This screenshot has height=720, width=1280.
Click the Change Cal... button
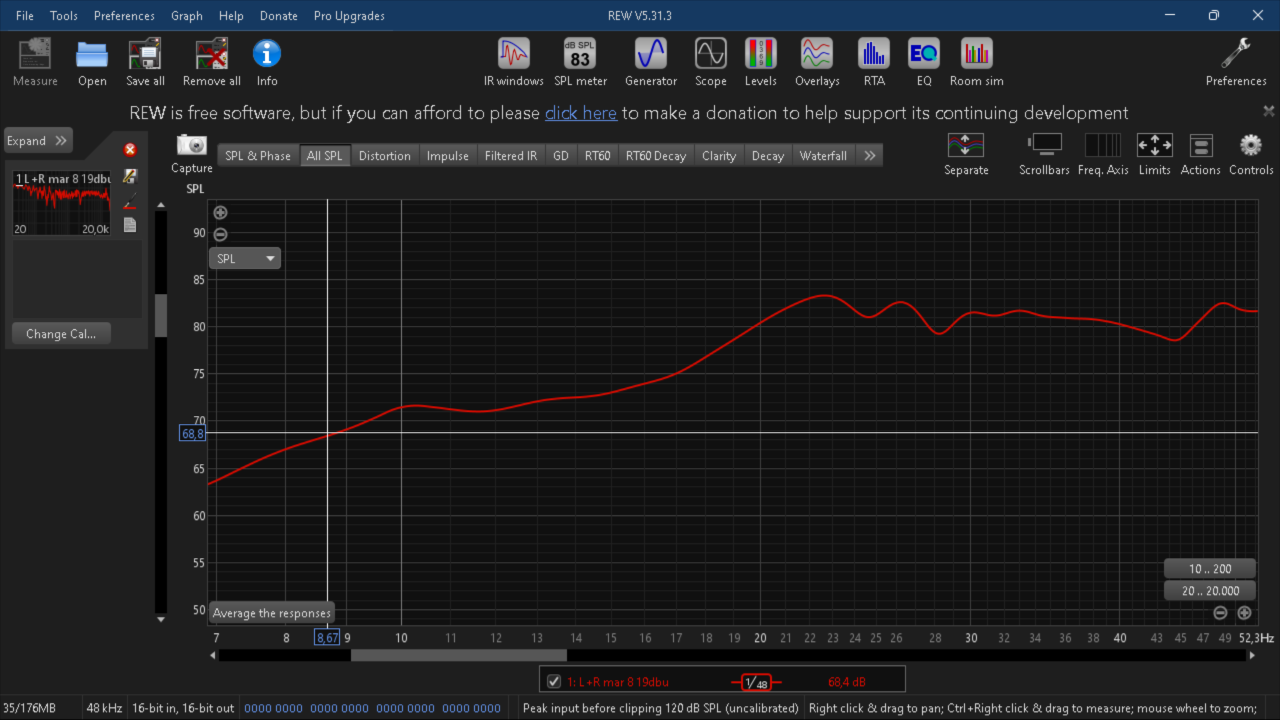pos(61,334)
